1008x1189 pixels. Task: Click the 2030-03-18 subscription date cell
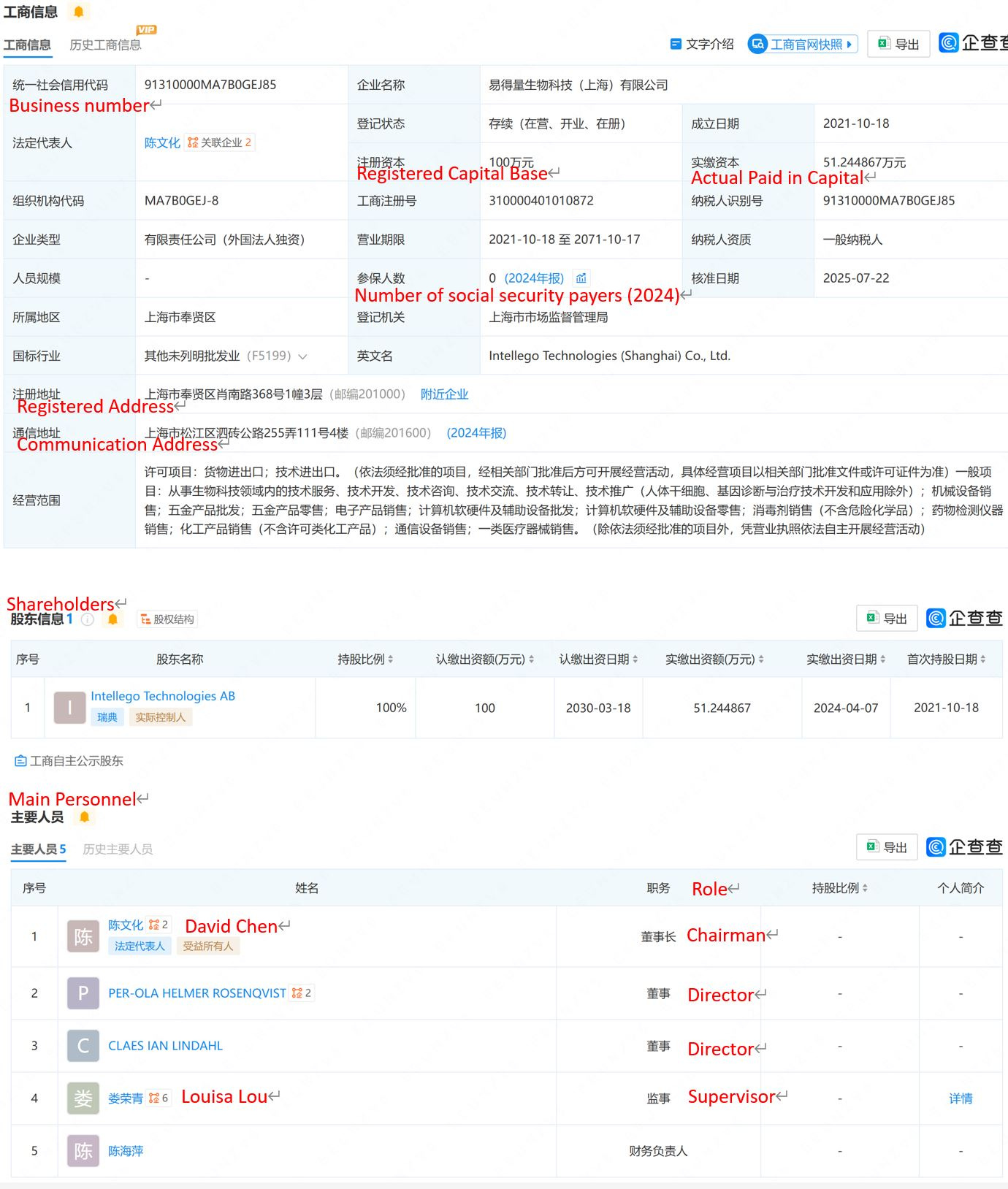[x=598, y=708]
